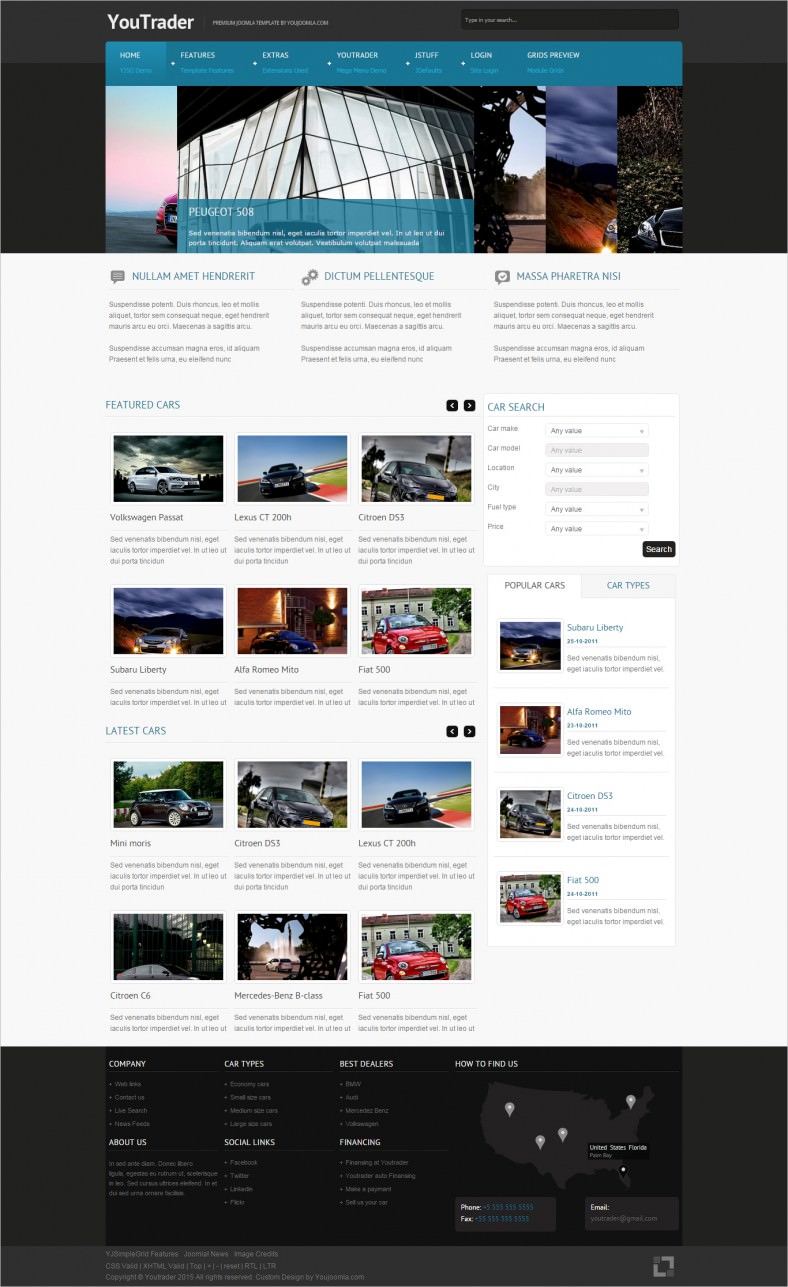The width and height of the screenshot is (788, 1287).
Task: Go to next Latest Cars slide
Action: 470,731
